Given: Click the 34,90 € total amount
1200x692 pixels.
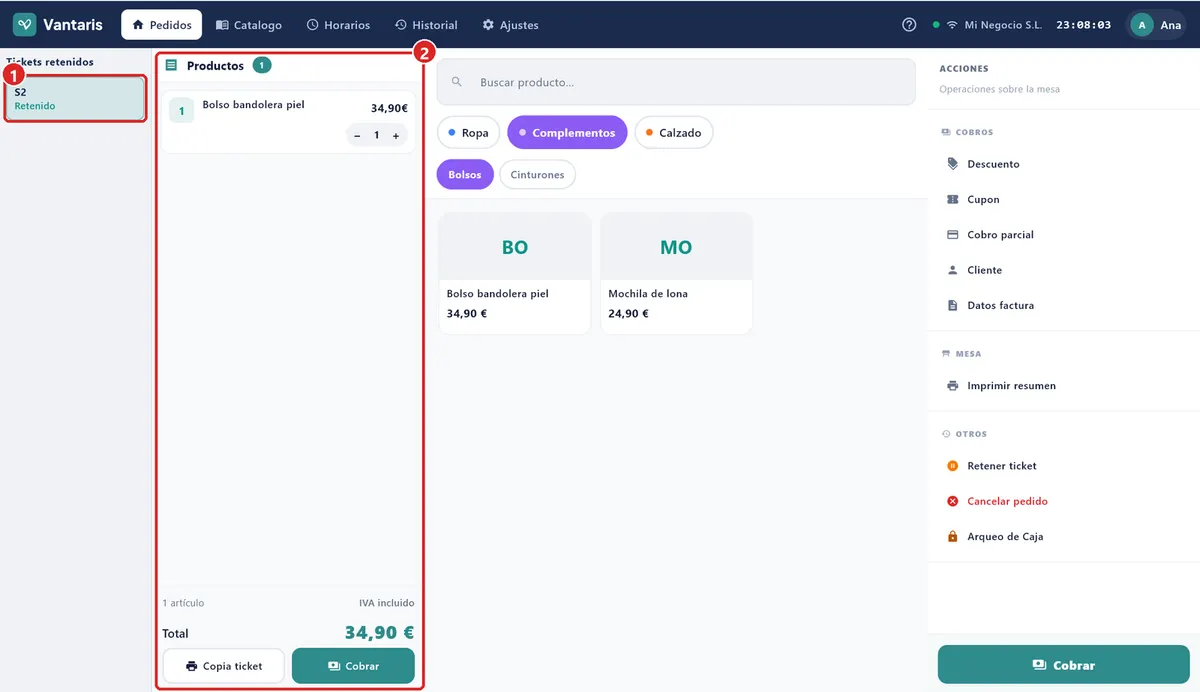Looking at the screenshot, I should tap(379, 633).
